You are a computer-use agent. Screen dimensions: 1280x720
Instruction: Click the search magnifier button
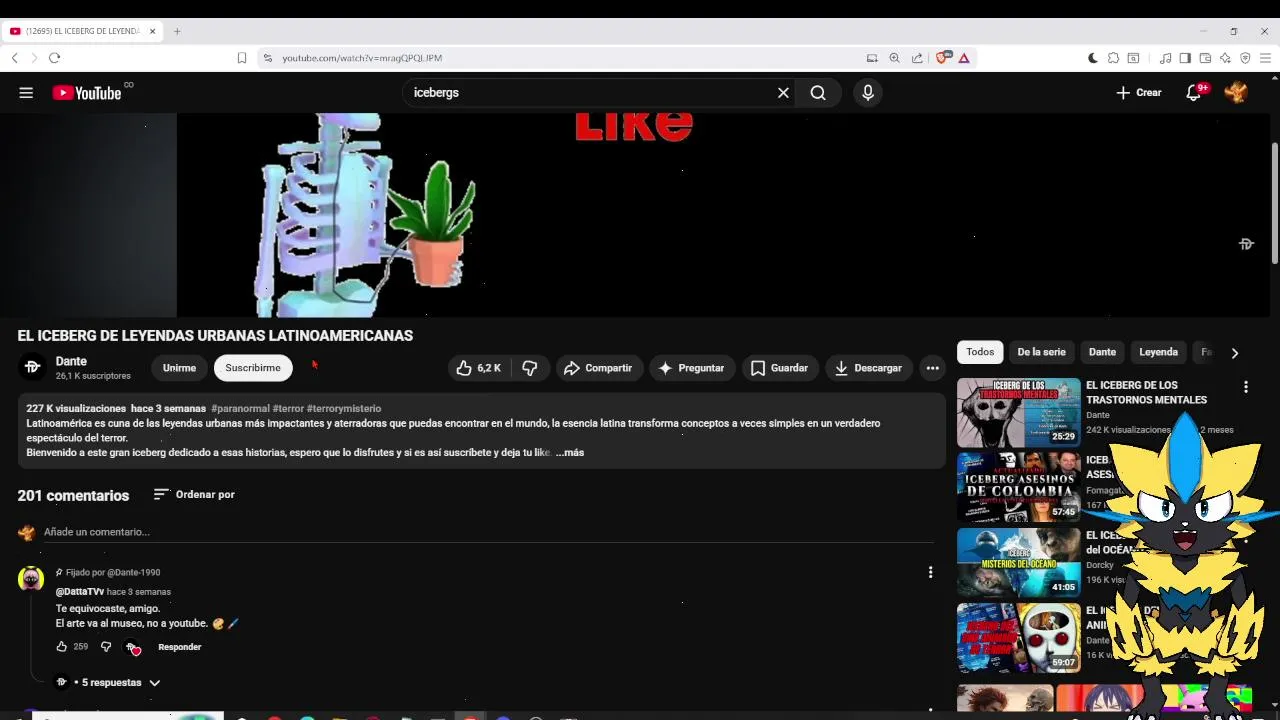tap(818, 93)
